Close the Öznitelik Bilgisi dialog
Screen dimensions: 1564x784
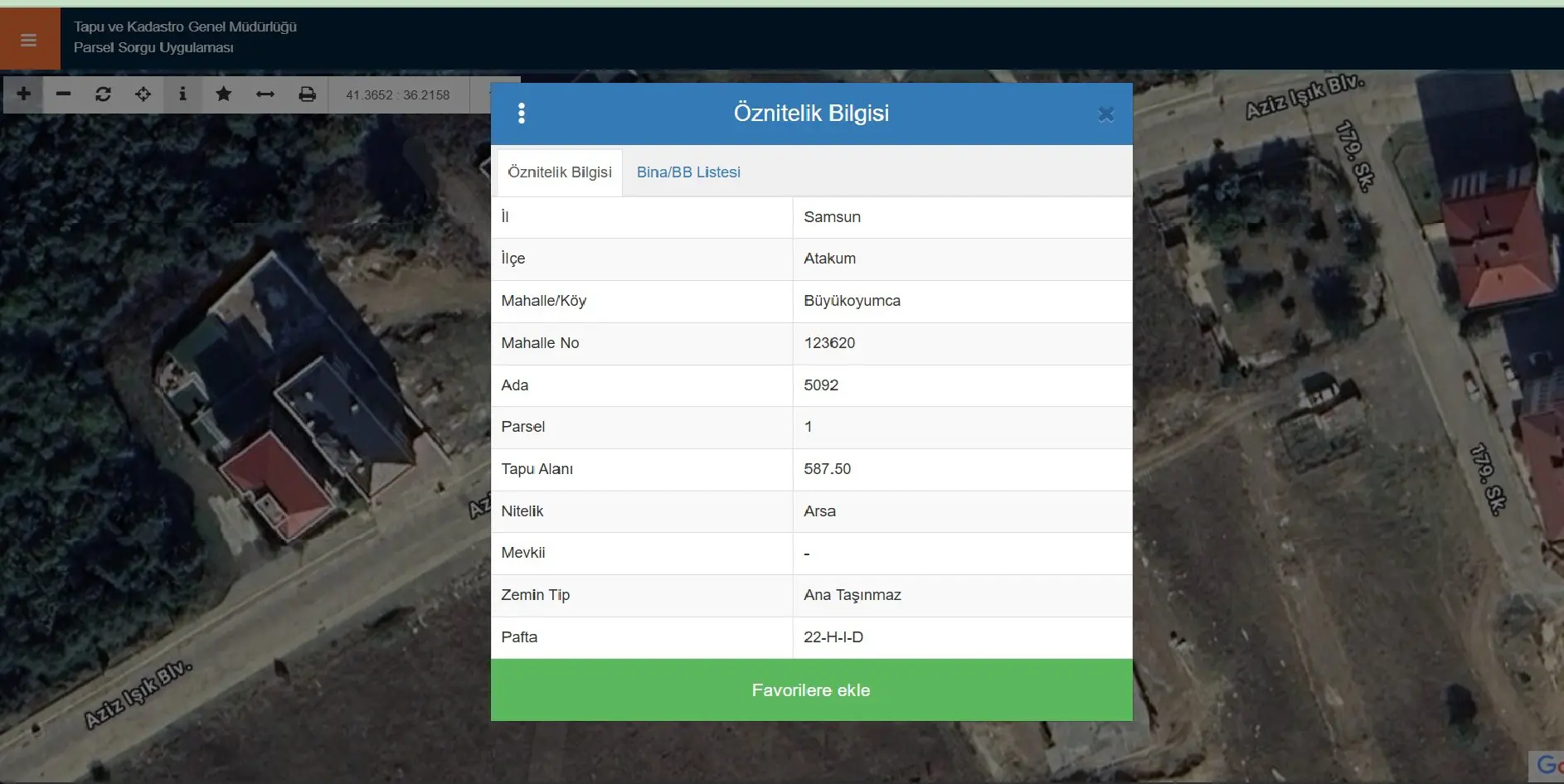(x=1105, y=114)
